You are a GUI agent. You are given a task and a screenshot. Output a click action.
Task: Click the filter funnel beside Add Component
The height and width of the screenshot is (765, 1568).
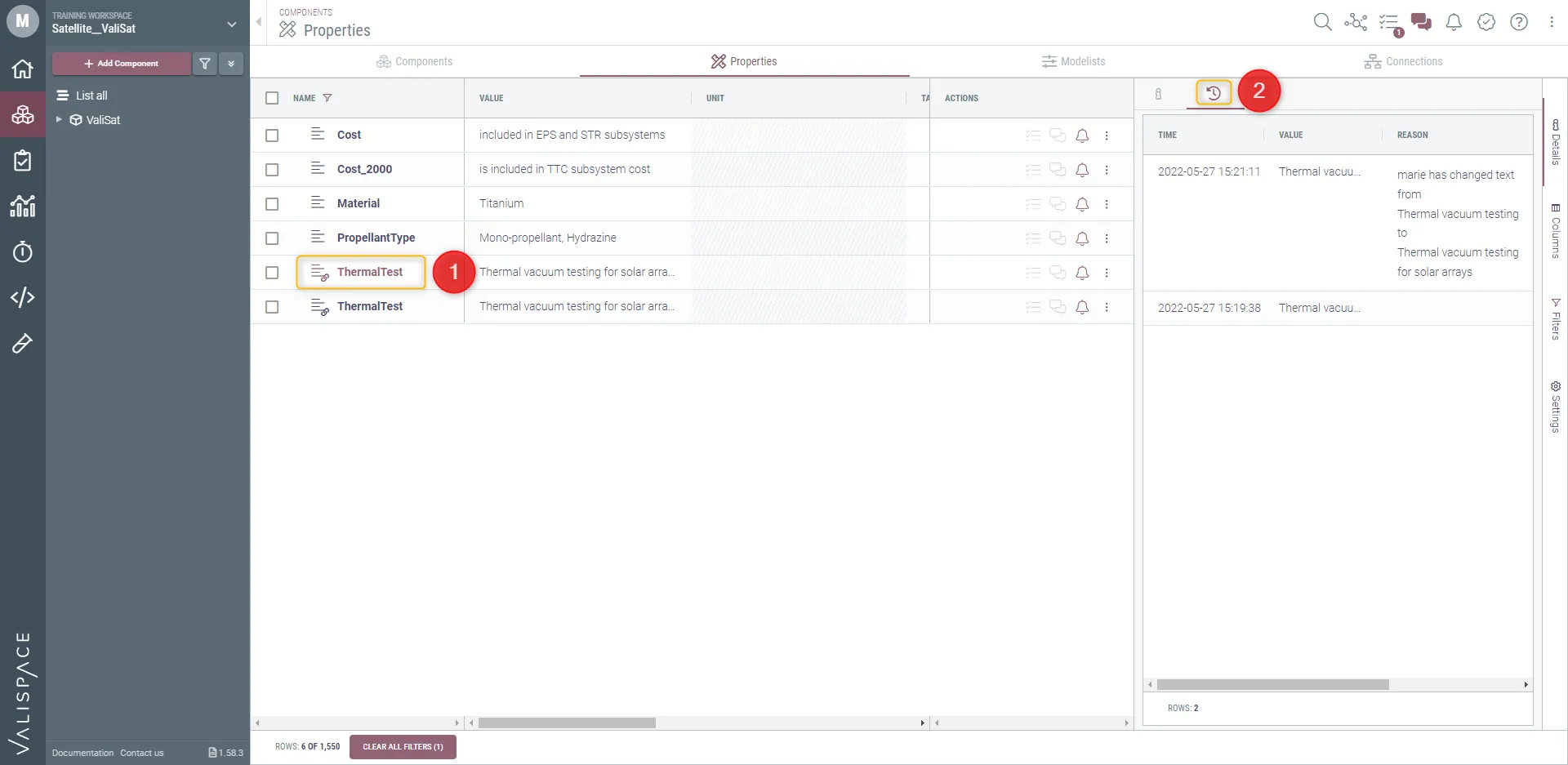click(x=205, y=63)
